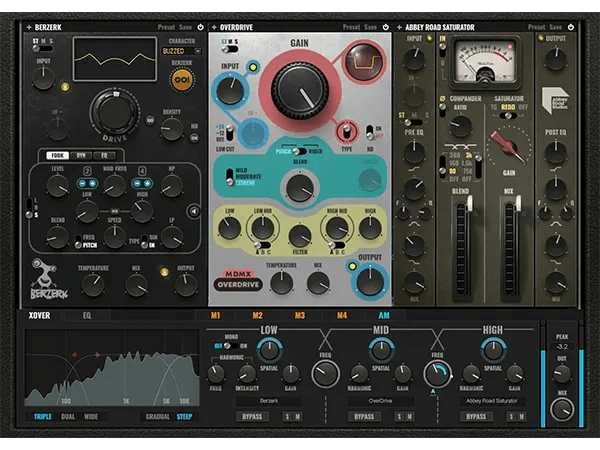Open Abbey Road Saturator Preset menu
The width and height of the screenshot is (600, 450).
[536, 27]
